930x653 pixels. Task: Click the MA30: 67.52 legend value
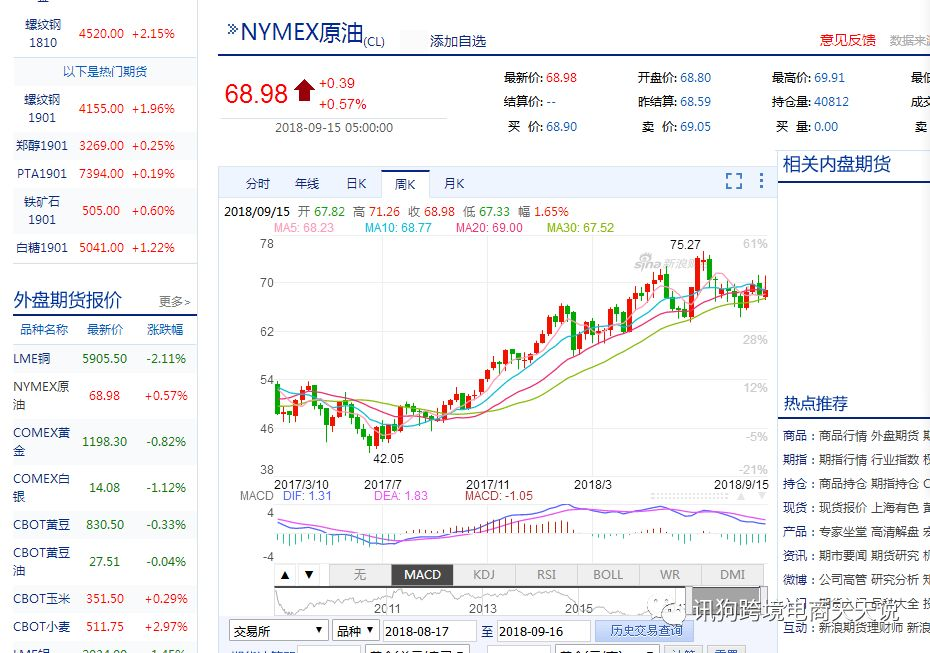[x=580, y=228]
